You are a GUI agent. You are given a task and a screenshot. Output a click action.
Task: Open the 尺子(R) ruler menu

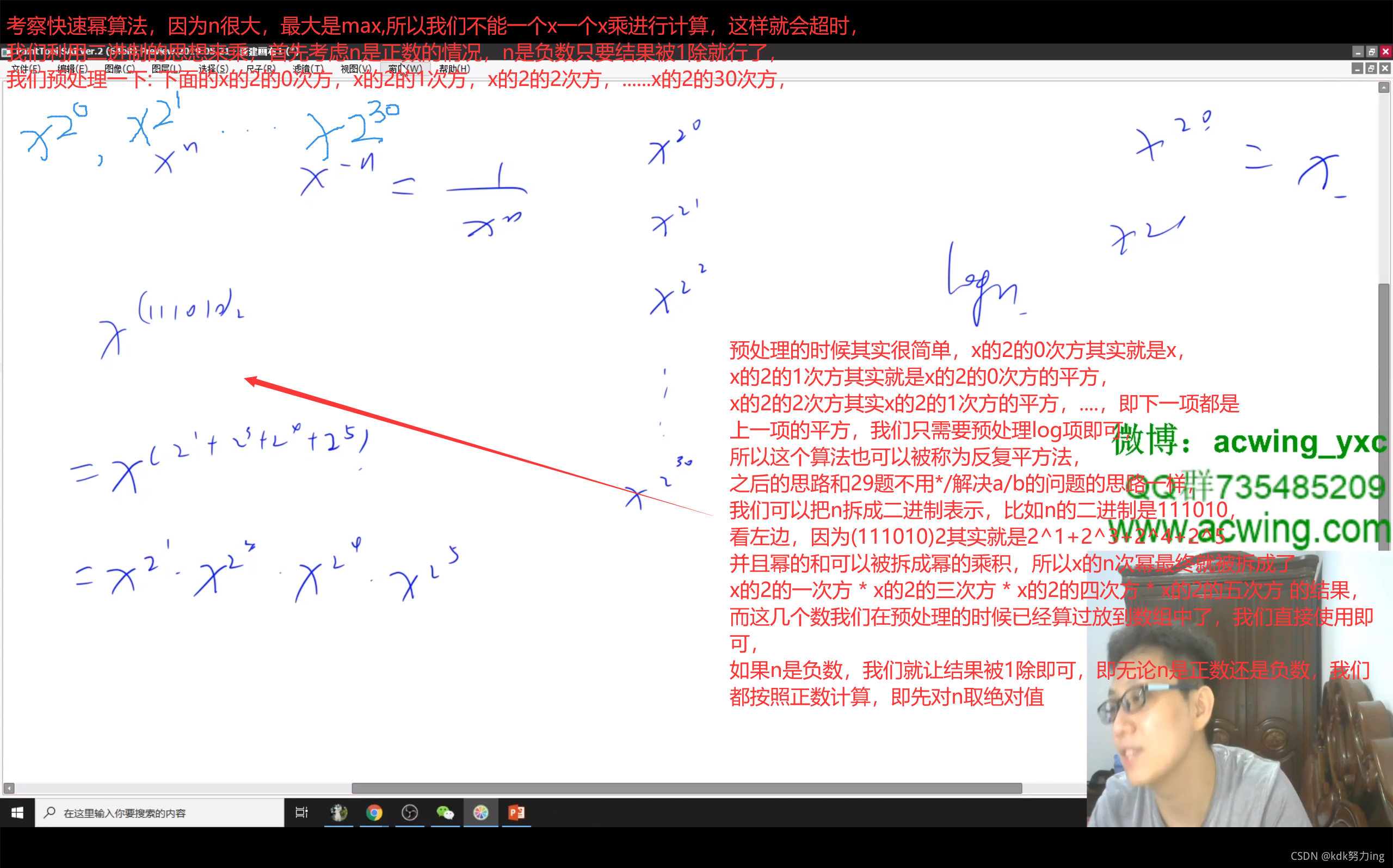(261, 69)
